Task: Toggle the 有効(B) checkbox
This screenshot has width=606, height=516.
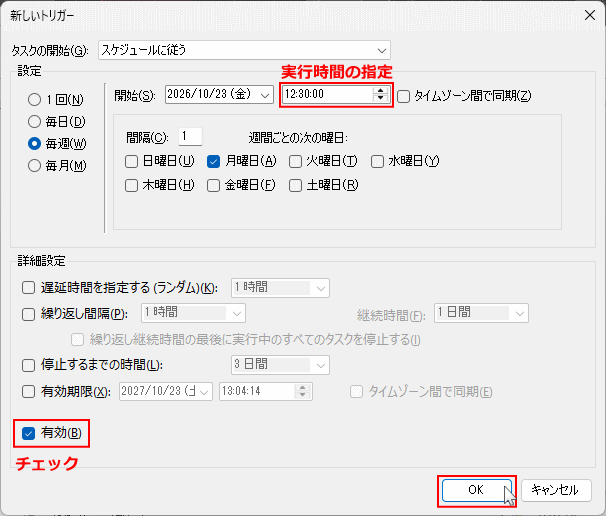Action: (28, 433)
